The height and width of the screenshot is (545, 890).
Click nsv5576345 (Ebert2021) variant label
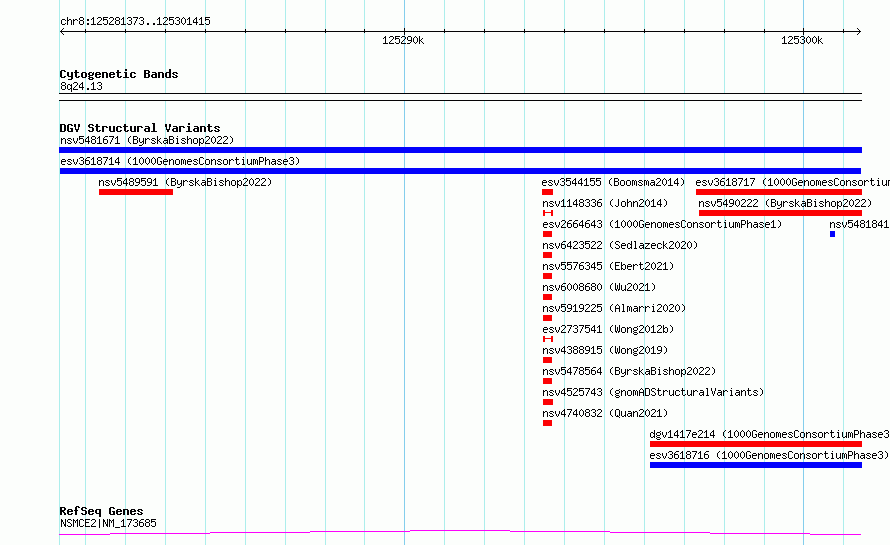point(608,266)
